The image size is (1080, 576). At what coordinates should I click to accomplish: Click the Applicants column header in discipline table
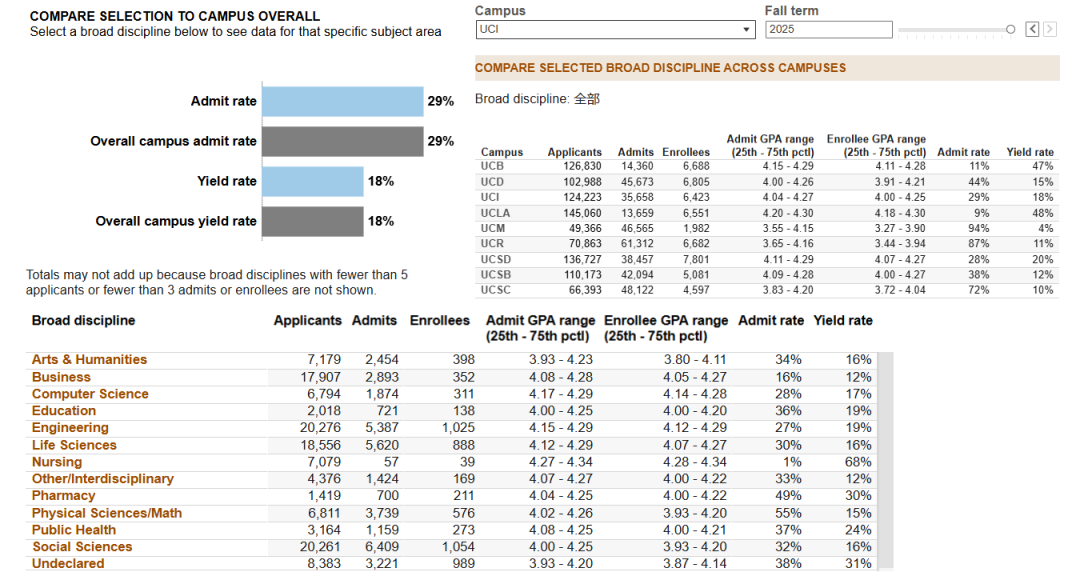tap(307, 320)
